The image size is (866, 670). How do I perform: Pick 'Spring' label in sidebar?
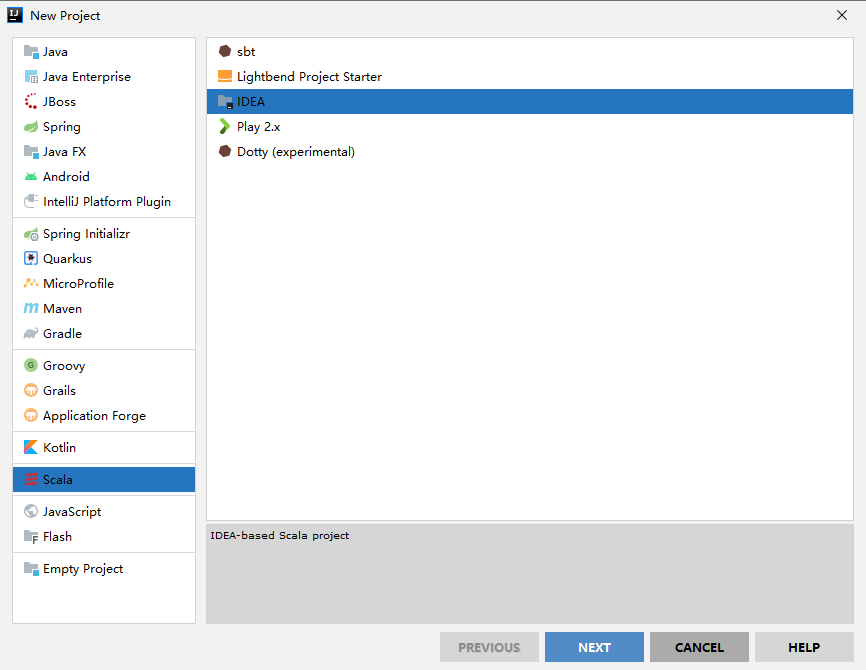point(62,127)
